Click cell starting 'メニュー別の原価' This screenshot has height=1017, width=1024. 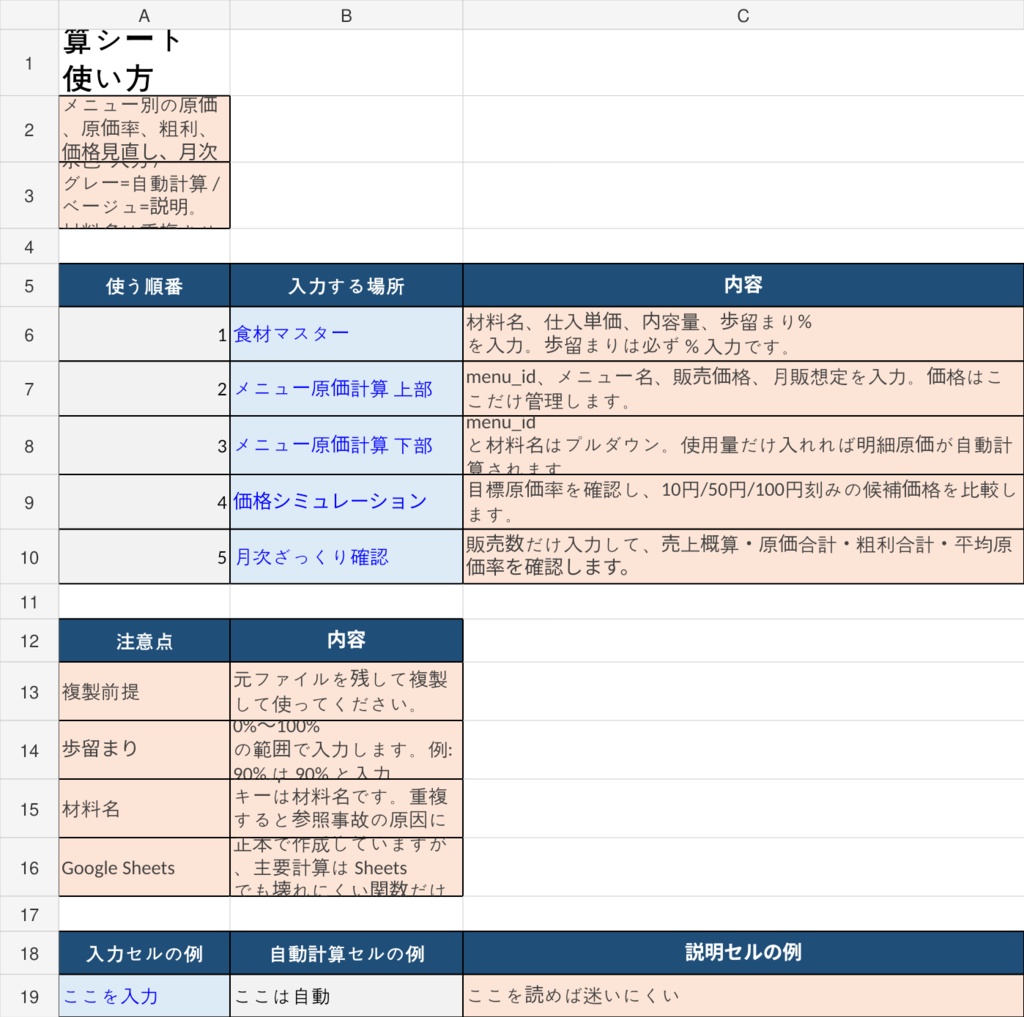[x=144, y=129]
